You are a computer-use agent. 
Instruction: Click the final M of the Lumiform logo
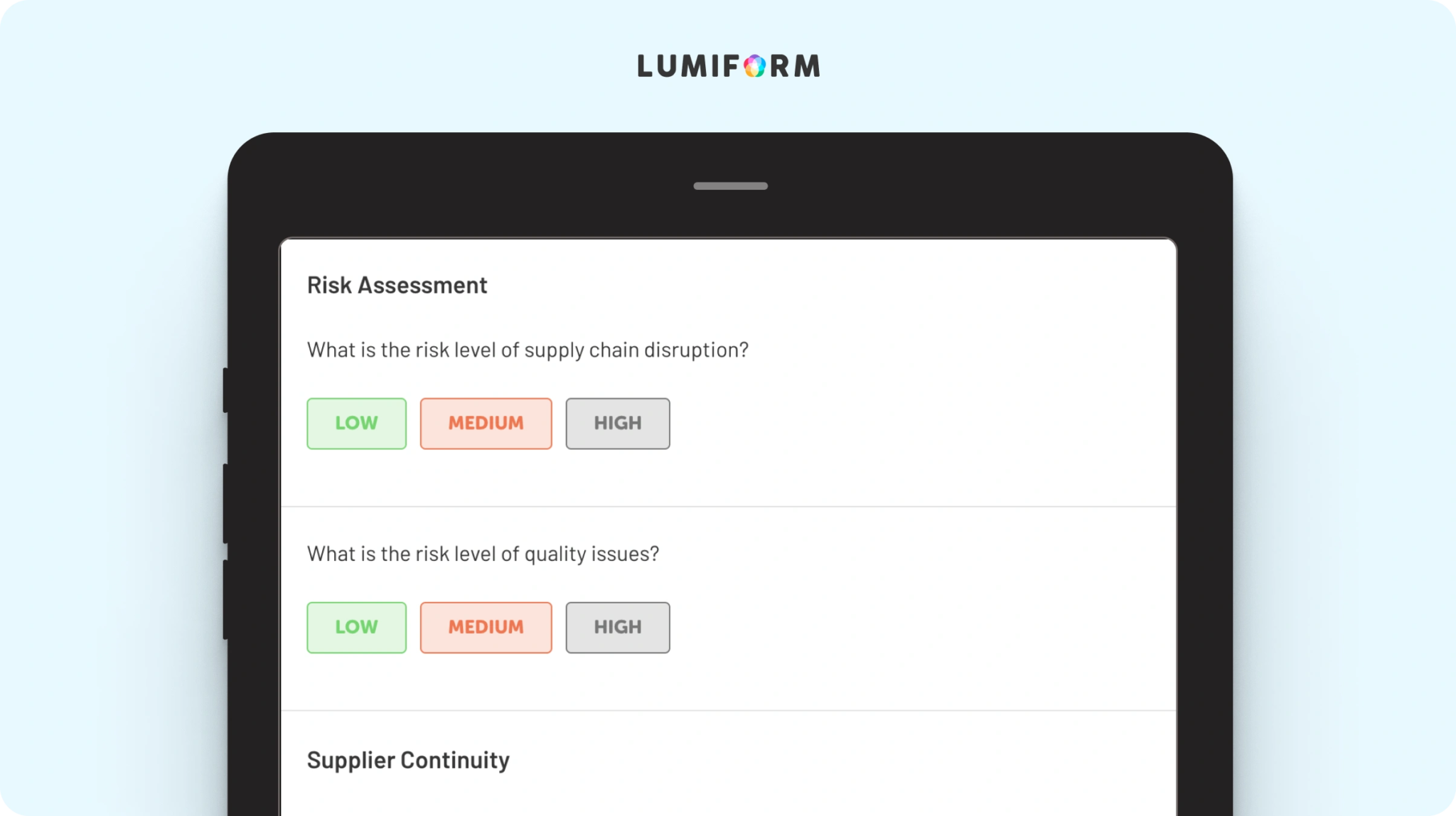[x=807, y=65]
